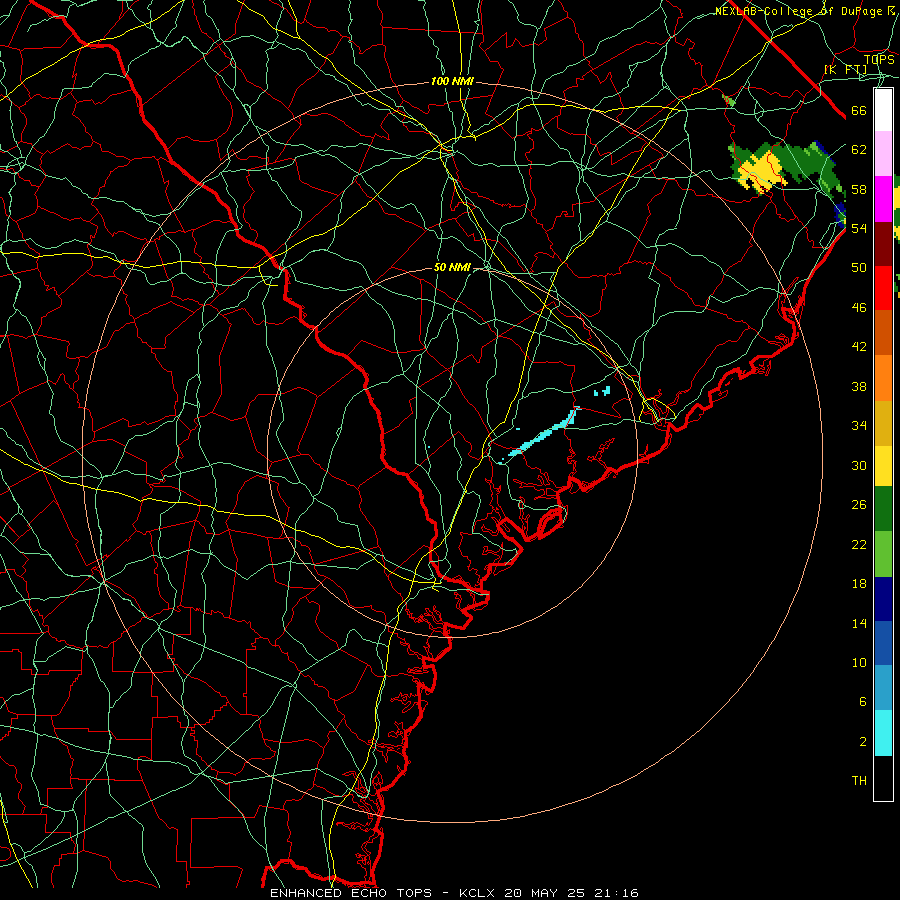Viewport: 900px width, 900px height.
Task: Click the cyan legend swatch
Action: (883, 733)
